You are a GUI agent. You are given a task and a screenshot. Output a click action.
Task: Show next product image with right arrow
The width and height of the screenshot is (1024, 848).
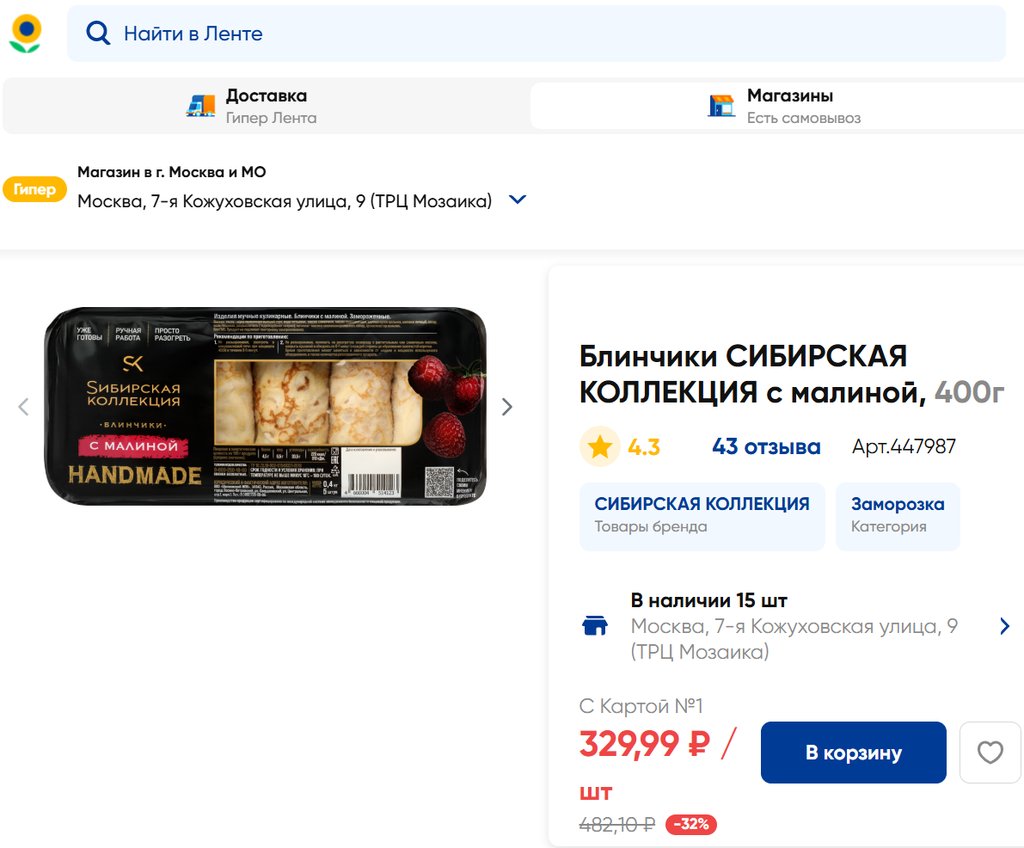[507, 407]
